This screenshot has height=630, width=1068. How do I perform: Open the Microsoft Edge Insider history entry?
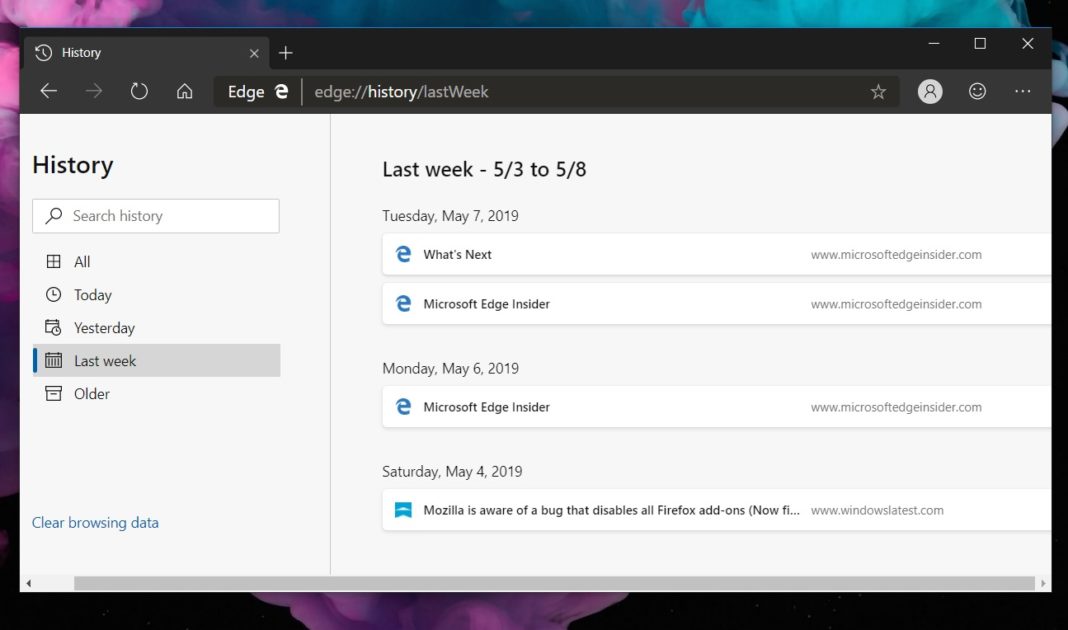(489, 303)
